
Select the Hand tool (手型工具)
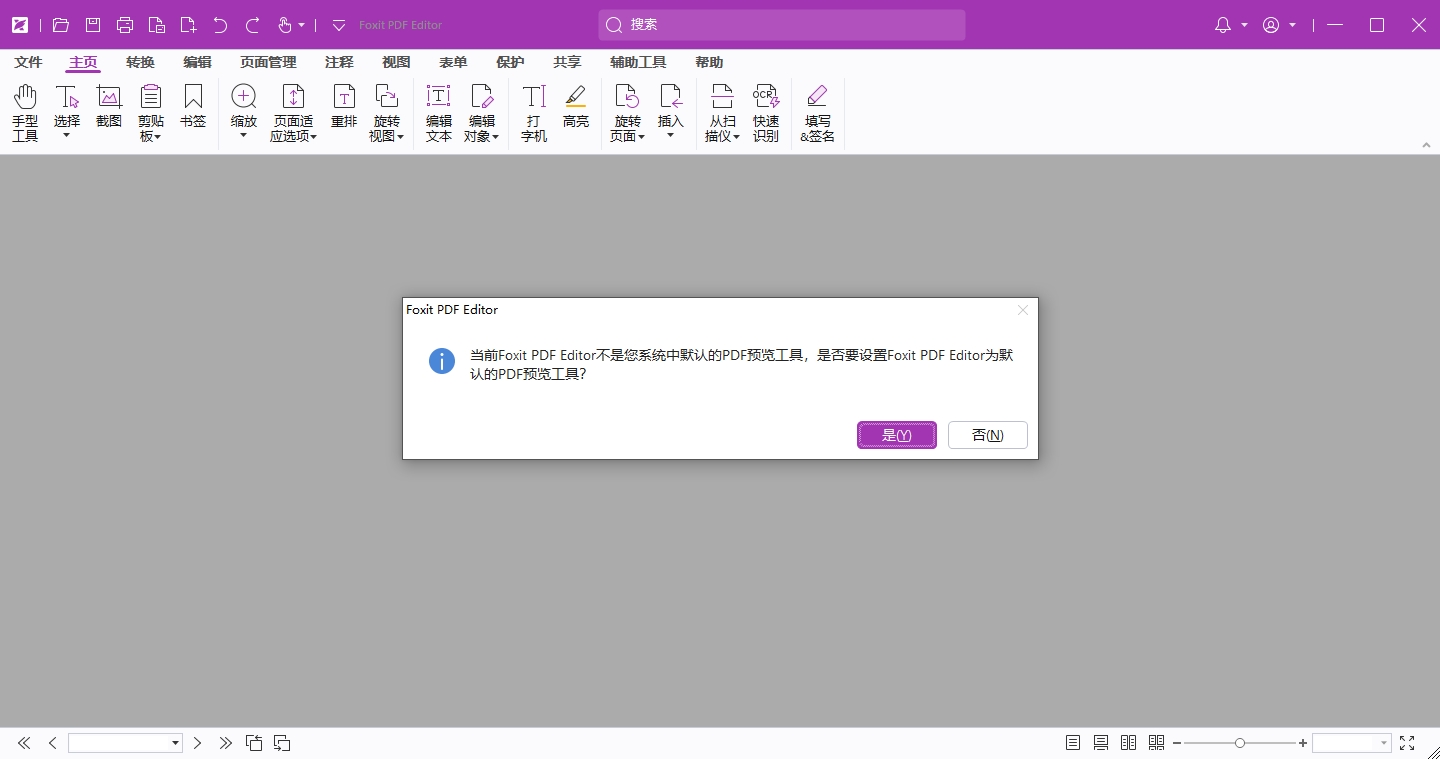pos(25,113)
